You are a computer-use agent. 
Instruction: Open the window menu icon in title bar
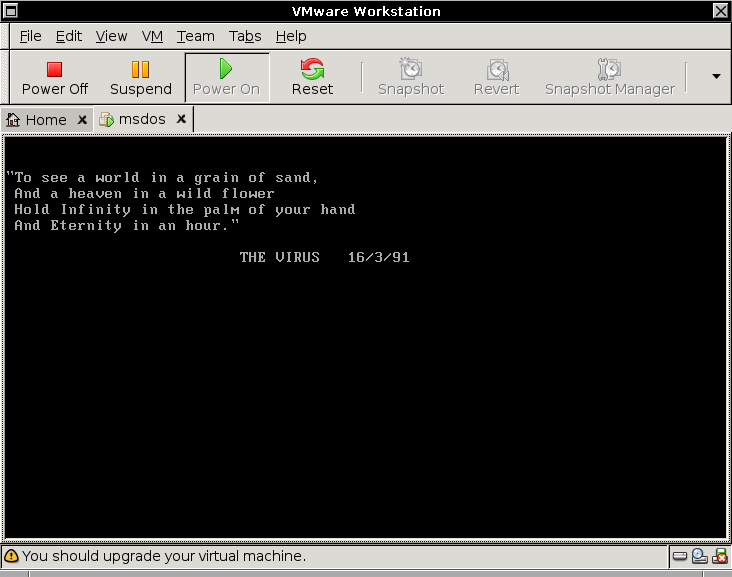tap(10, 11)
